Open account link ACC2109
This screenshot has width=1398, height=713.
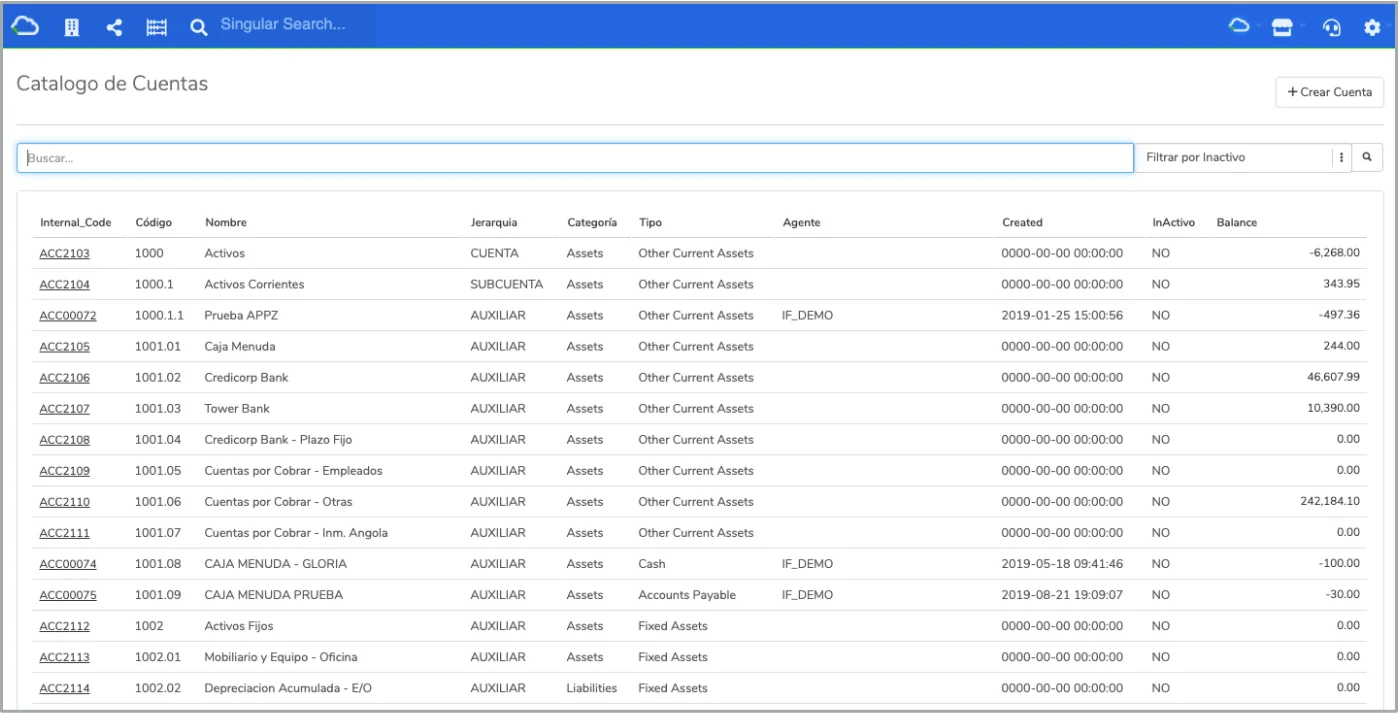pyautogui.click(x=65, y=470)
